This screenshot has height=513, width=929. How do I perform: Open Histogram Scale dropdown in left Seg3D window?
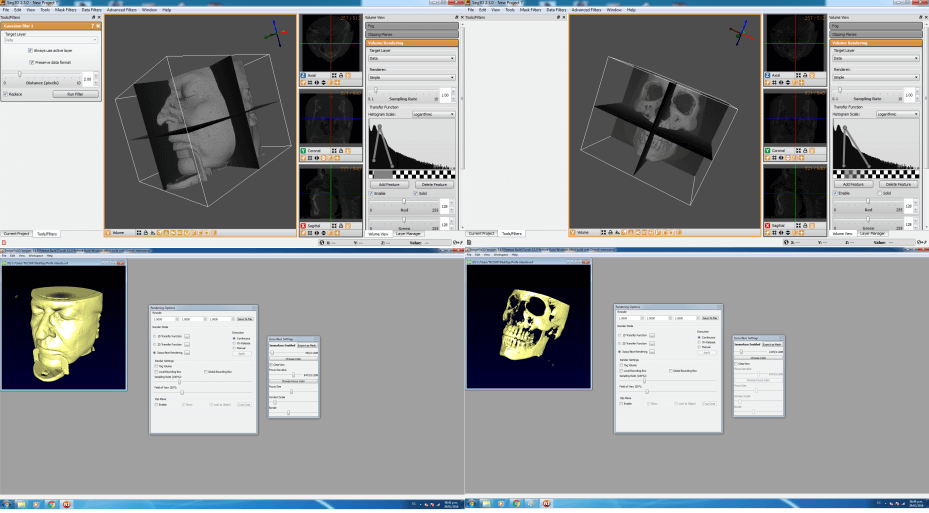(x=434, y=114)
